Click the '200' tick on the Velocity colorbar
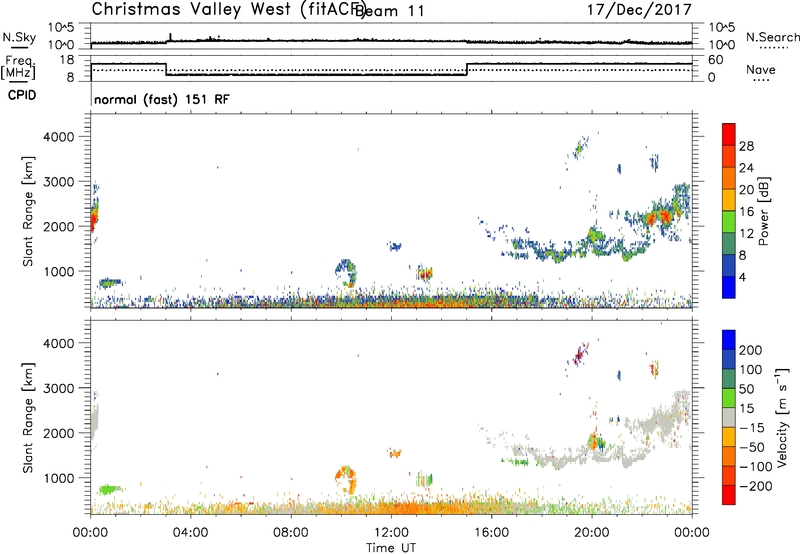Image resolution: width=800 pixels, height=554 pixels. (x=751, y=350)
